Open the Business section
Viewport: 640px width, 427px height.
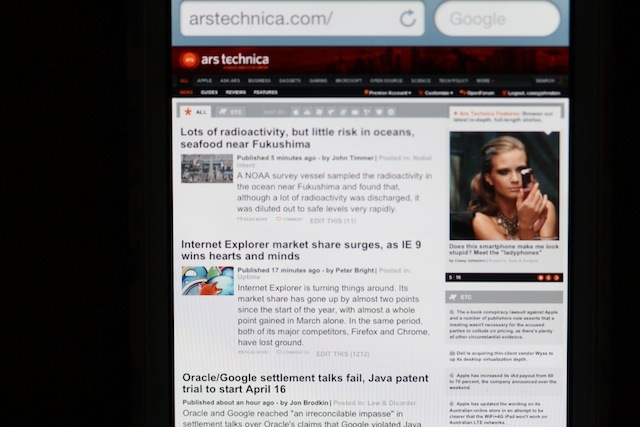(x=260, y=81)
